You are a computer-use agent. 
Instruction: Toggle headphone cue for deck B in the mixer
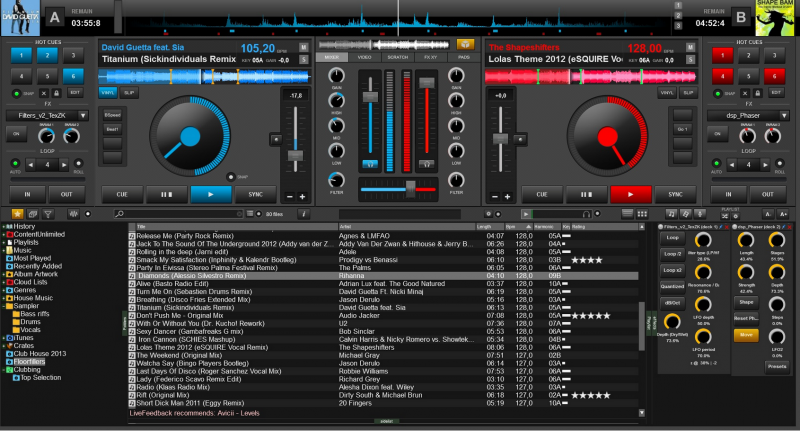click(427, 164)
